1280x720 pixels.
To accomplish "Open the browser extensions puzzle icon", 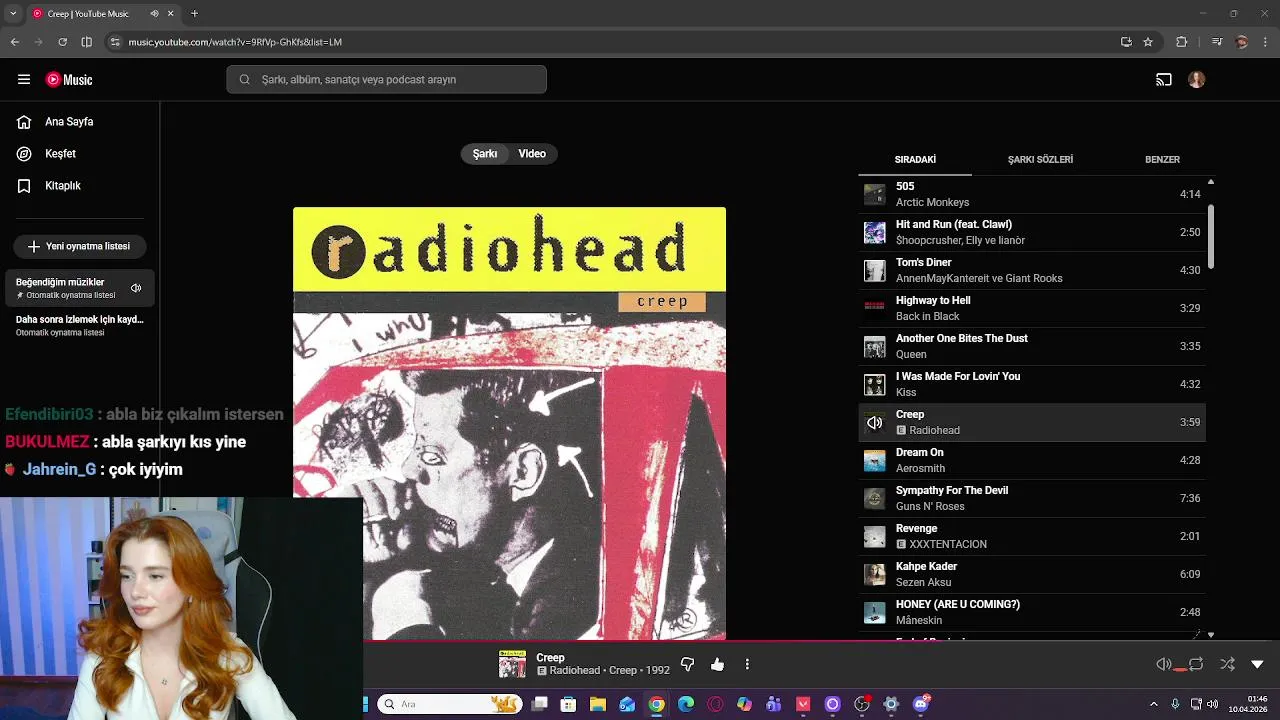I will coord(1182,42).
